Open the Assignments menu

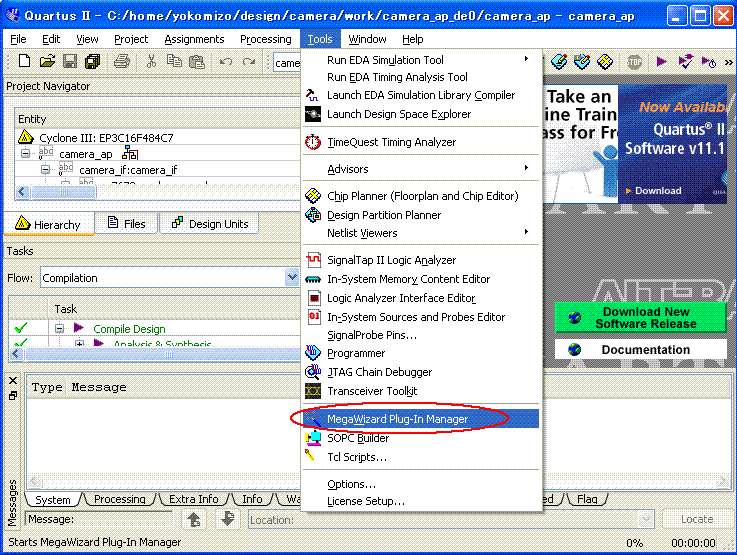click(194, 39)
